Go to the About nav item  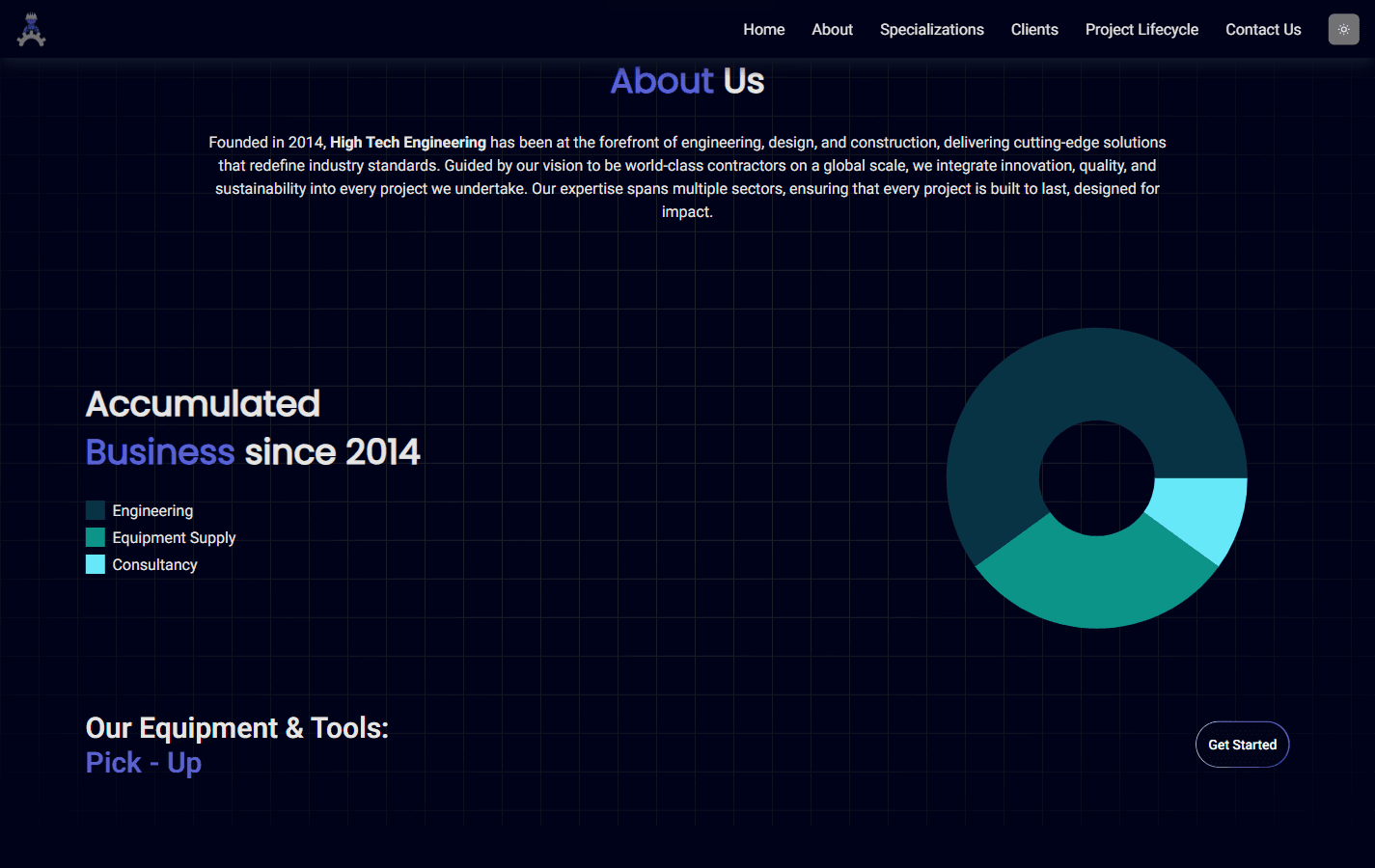(832, 30)
